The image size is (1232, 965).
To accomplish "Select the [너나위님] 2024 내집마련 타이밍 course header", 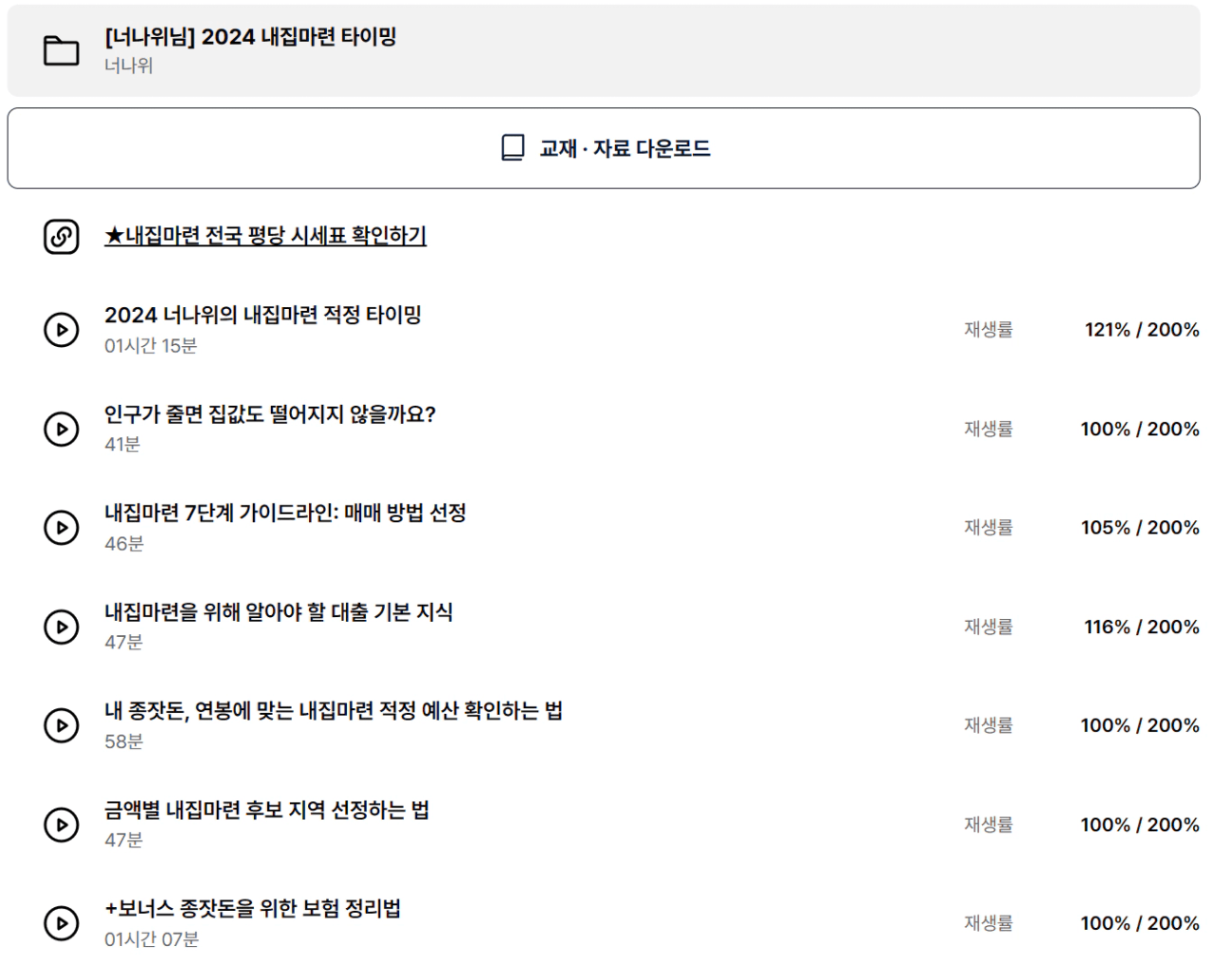I will (x=604, y=50).
